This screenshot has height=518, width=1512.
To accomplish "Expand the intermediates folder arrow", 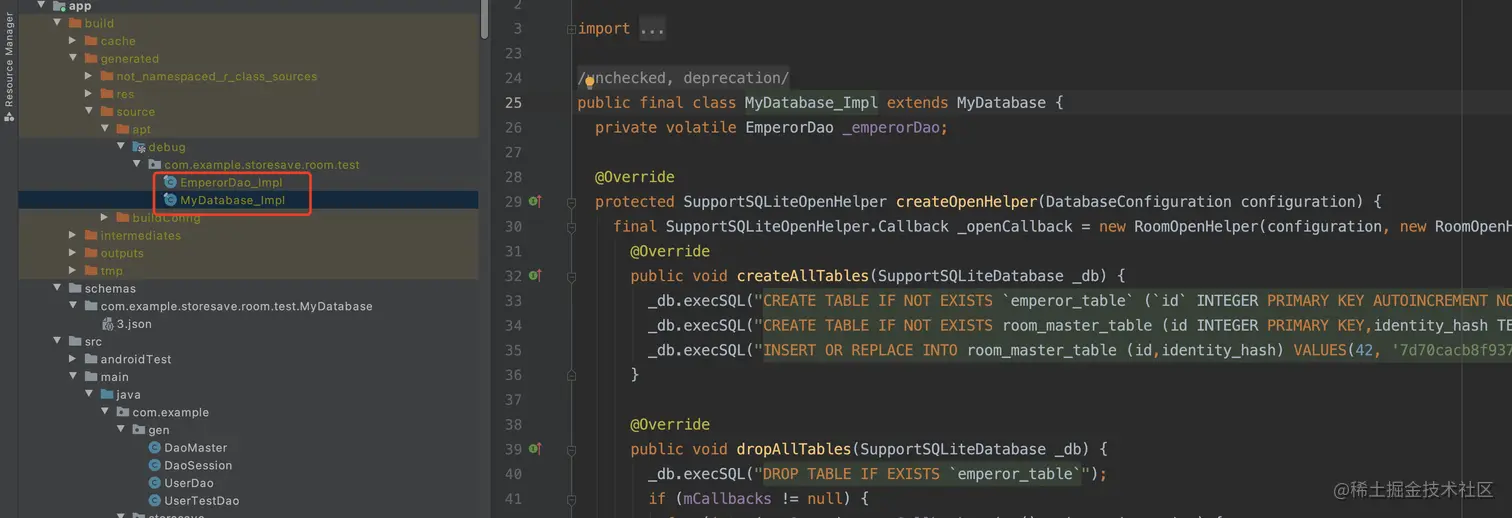I will tap(73, 236).
